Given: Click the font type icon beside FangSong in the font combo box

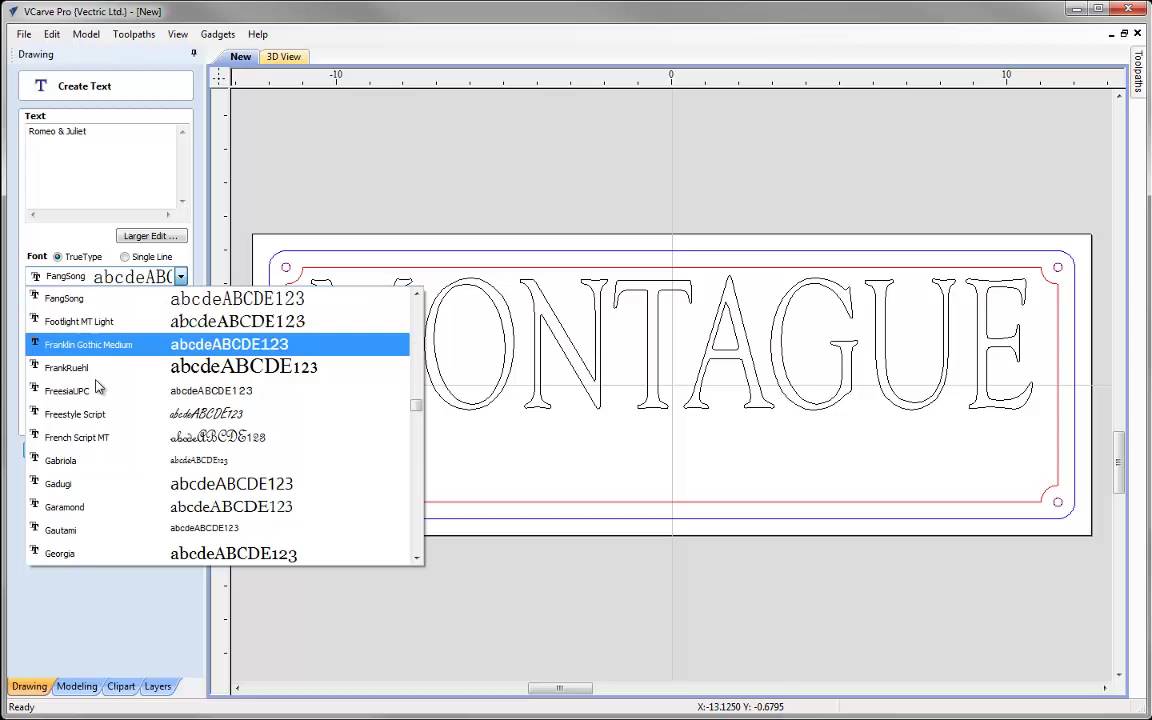Looking at the screenshot, I should tap(35, 276).
